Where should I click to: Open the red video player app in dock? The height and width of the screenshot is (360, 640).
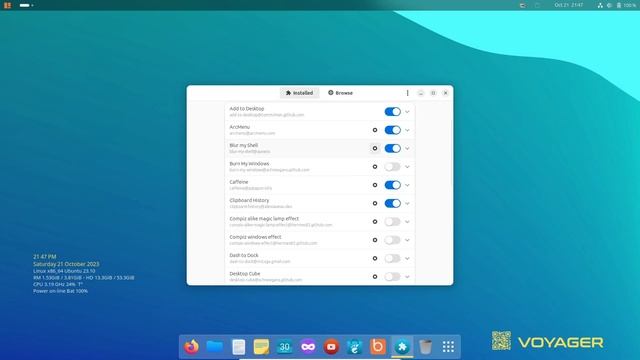point(331,347)
